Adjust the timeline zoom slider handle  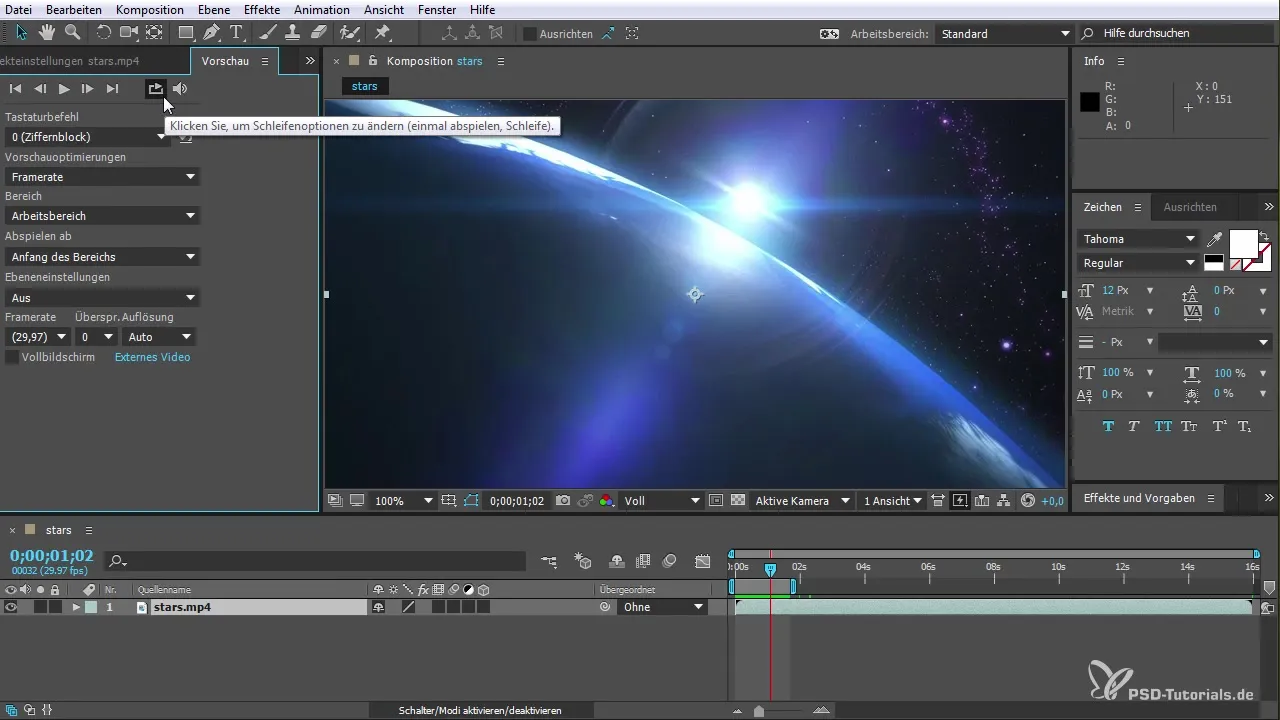pos(759,711)
